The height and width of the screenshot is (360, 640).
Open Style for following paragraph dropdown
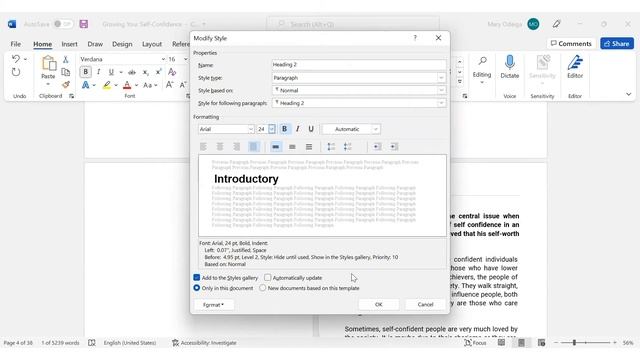[441, 103]
